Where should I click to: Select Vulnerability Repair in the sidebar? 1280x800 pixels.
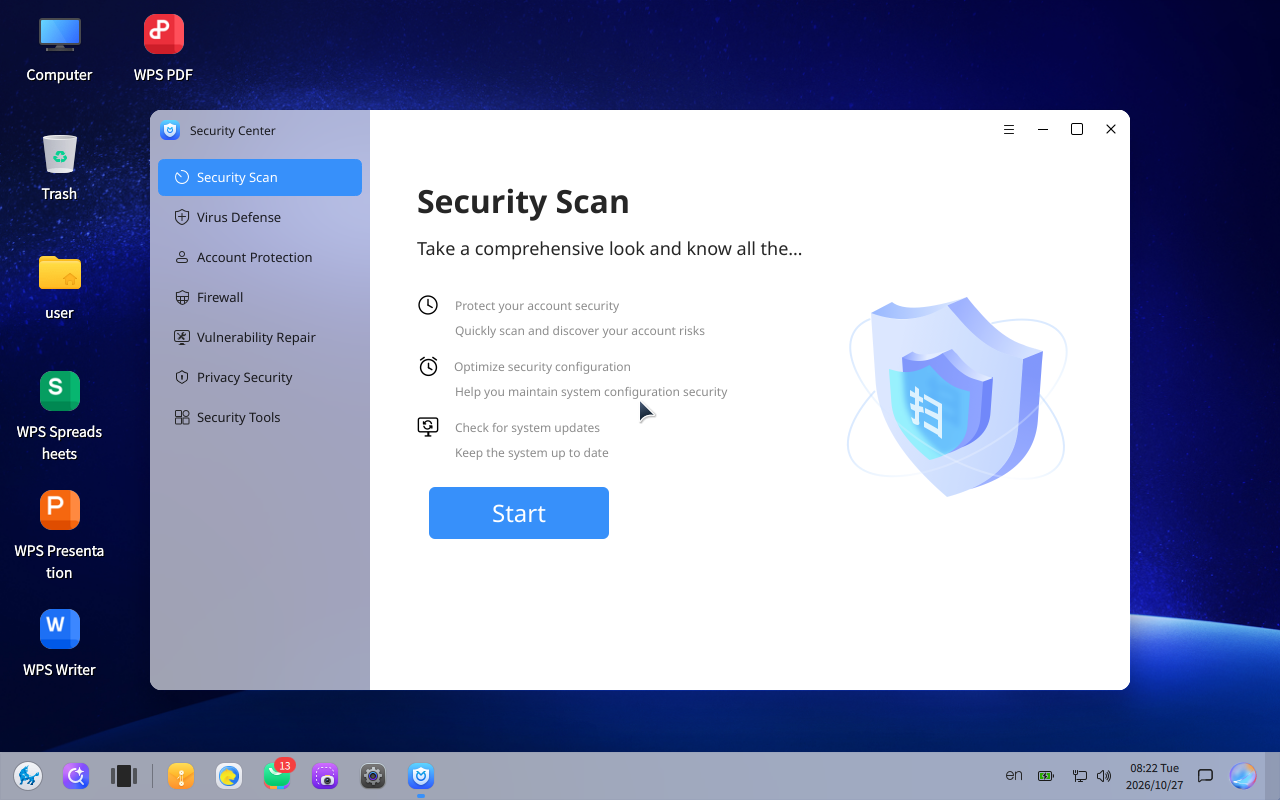click(x=260, y=337)
